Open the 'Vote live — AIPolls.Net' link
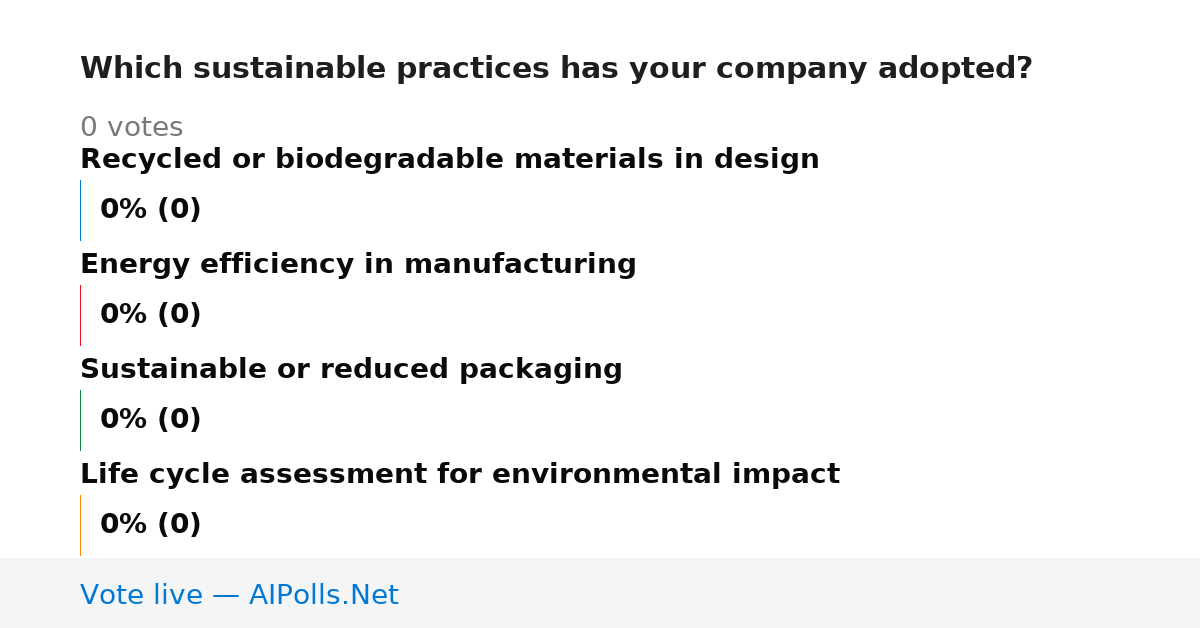Screen dimensions: 1200x628 click(239, 595)
